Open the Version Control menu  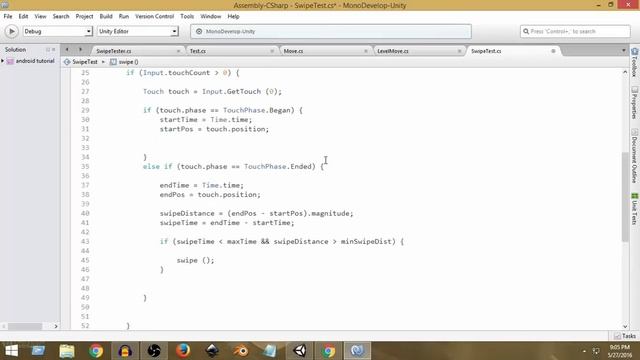pos(154,16)
